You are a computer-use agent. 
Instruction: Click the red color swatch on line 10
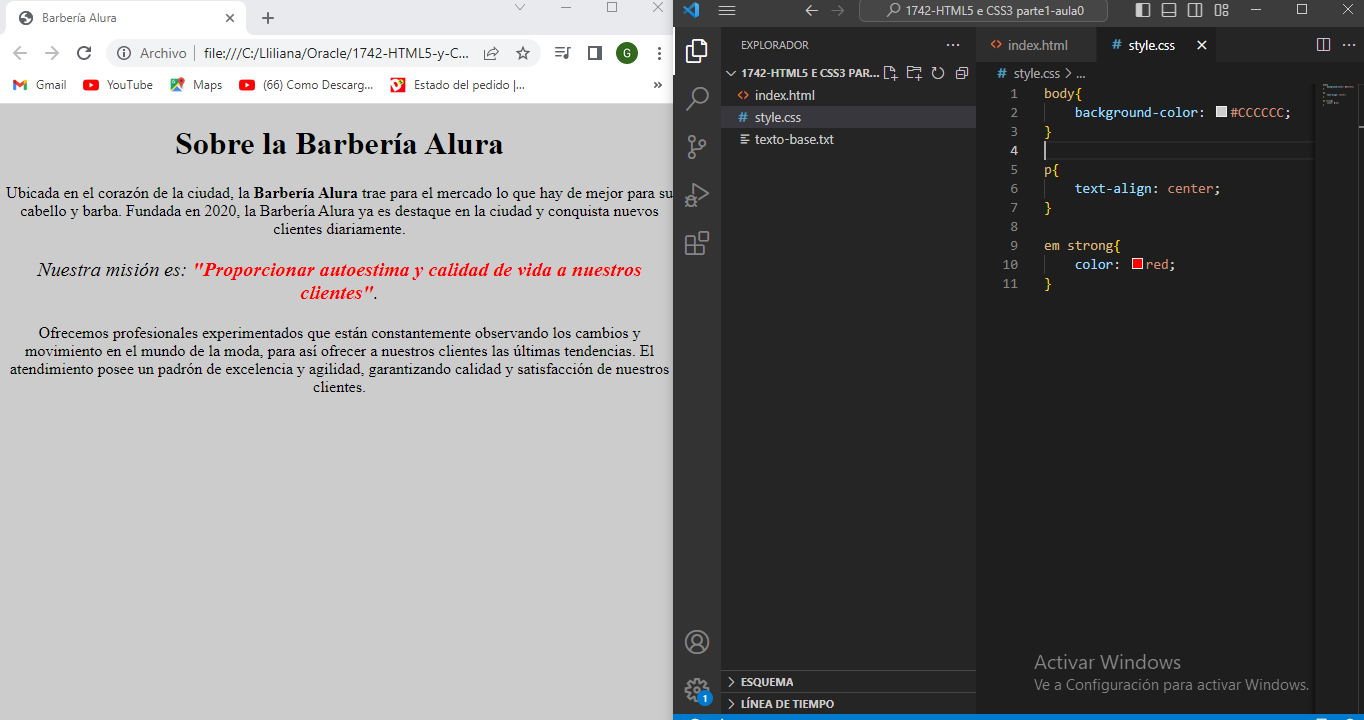[1137, 264]
